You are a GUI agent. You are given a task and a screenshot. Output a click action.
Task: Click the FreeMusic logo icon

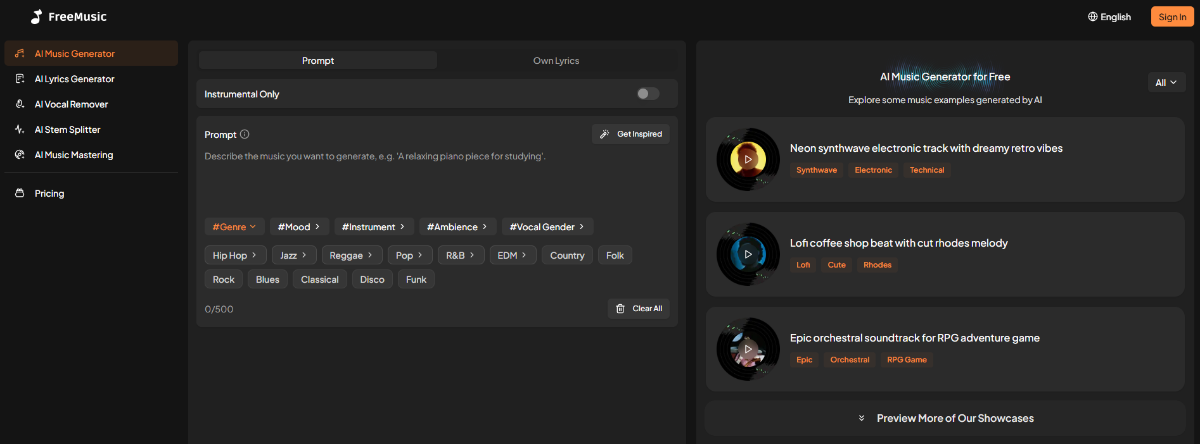click(36, 17)
